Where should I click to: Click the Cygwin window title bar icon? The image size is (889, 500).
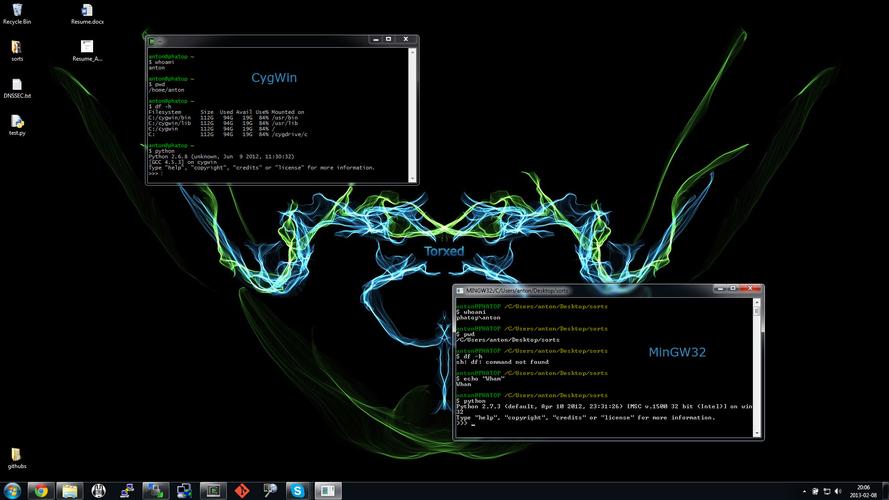[152, 41]
